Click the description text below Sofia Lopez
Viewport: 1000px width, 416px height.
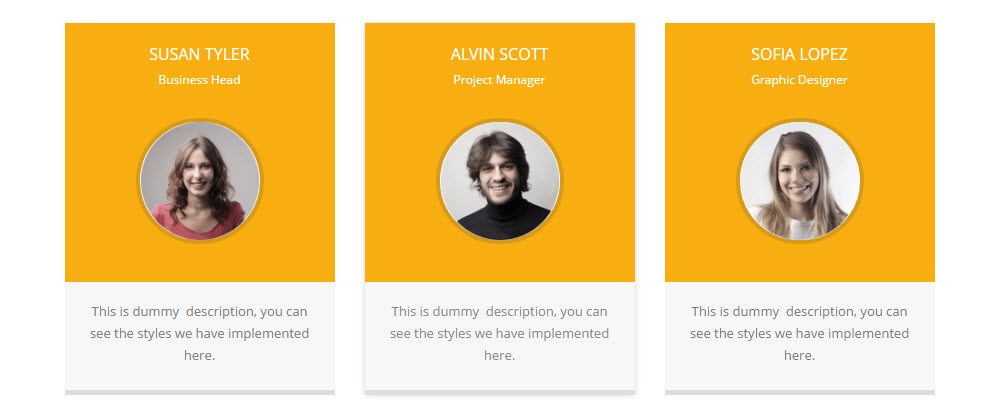[x=799, y=333]
